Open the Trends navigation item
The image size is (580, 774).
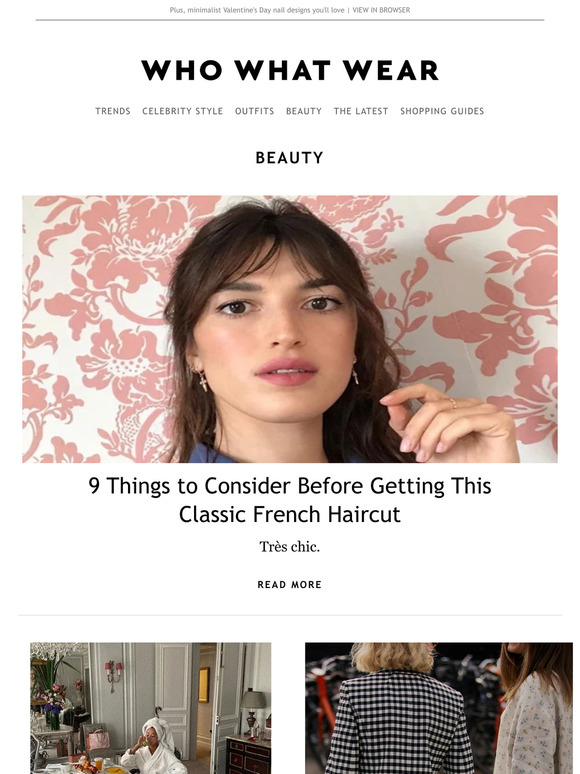[x=113, y=111]
